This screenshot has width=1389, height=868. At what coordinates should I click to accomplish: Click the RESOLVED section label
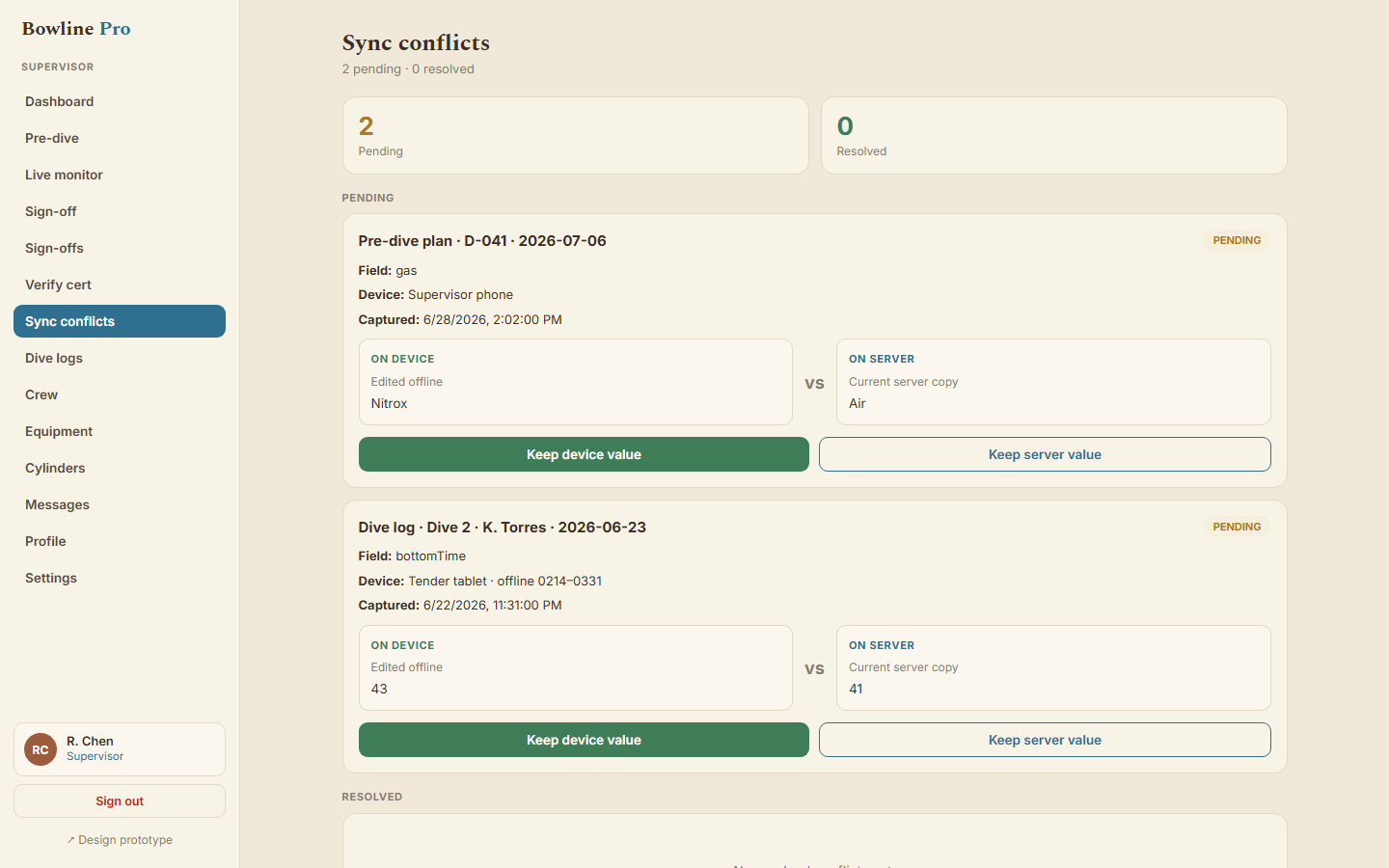(372, 797)
